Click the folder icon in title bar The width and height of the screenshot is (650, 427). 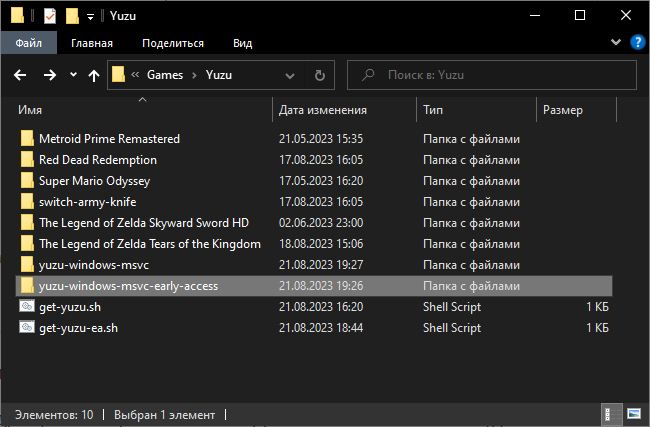coord(17,16)
